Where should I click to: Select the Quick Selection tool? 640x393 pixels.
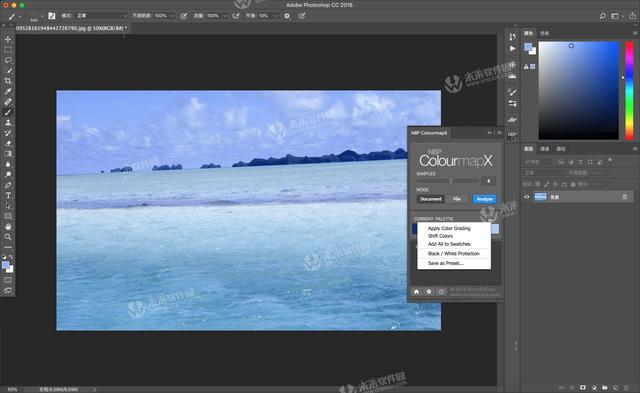pyautogui.click(x=8, y=70)
